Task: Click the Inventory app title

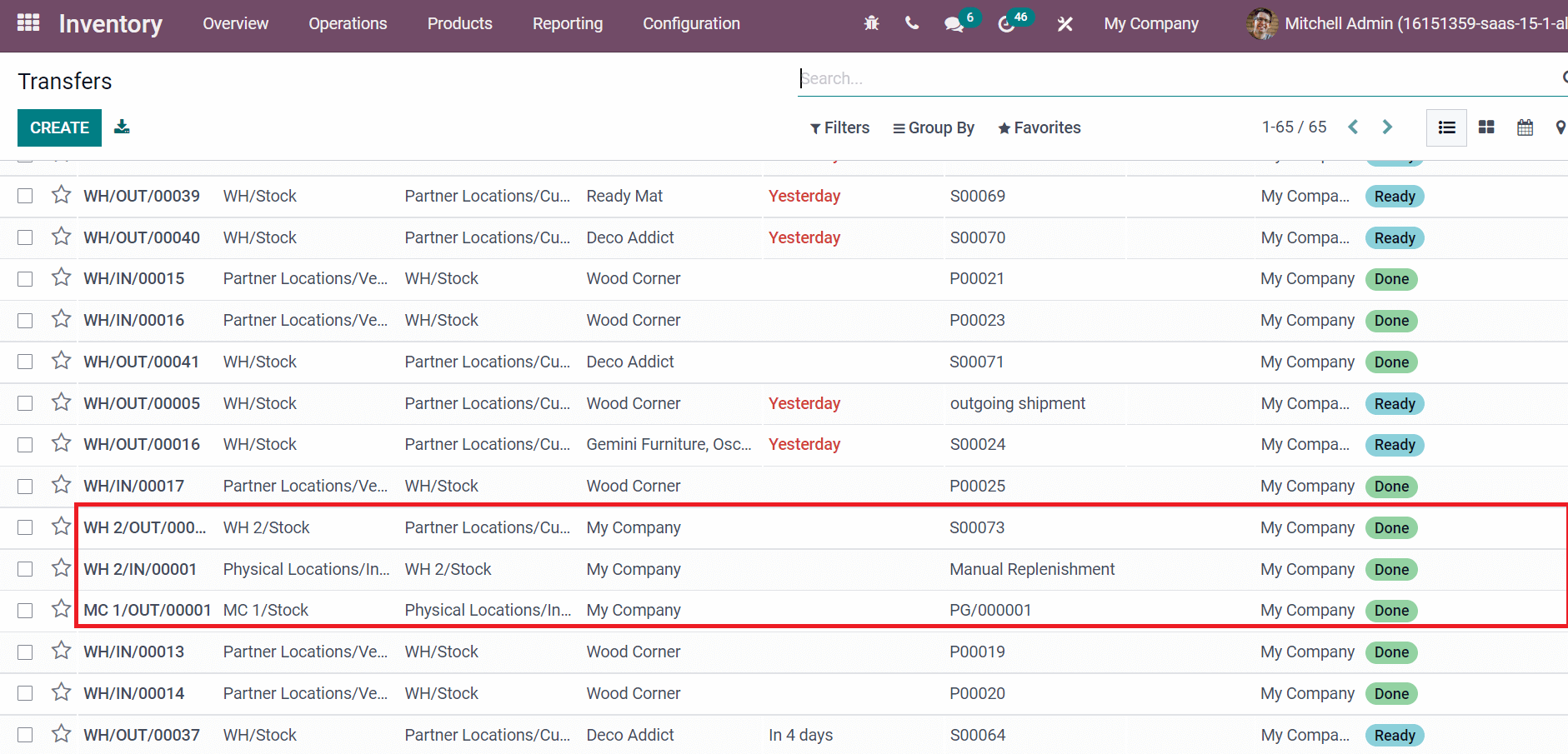Action: [111, 24]
